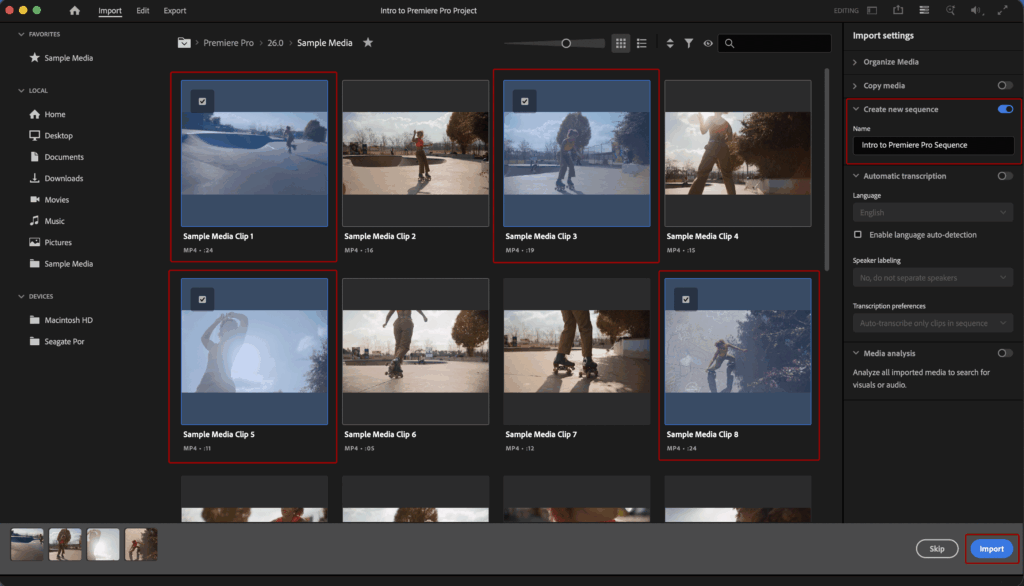Screen dimensions: 1024x586
Task: Collapse the Favorites section
Action: (22, 34)
